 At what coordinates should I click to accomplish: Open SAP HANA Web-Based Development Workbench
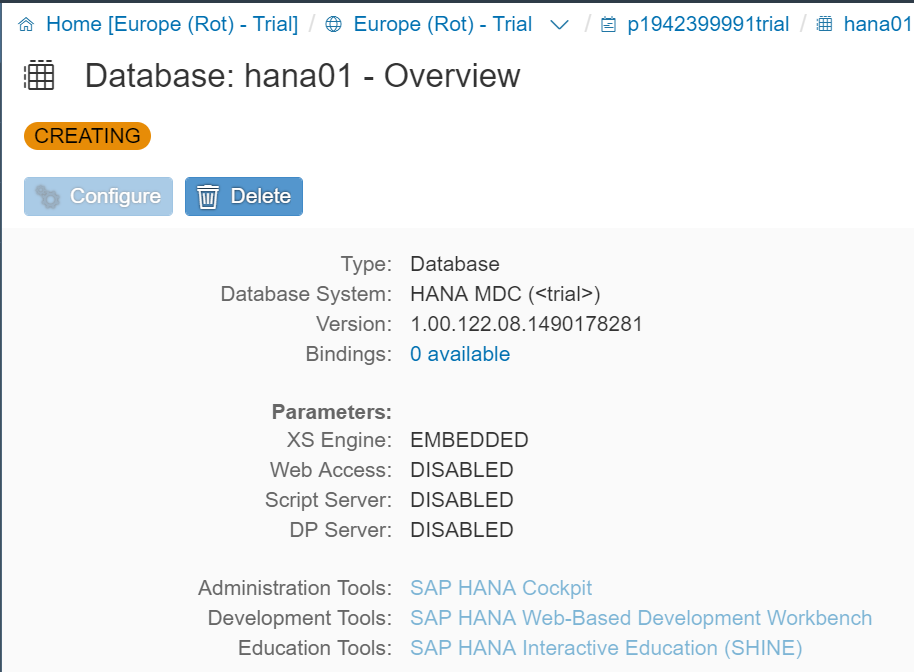641,618
